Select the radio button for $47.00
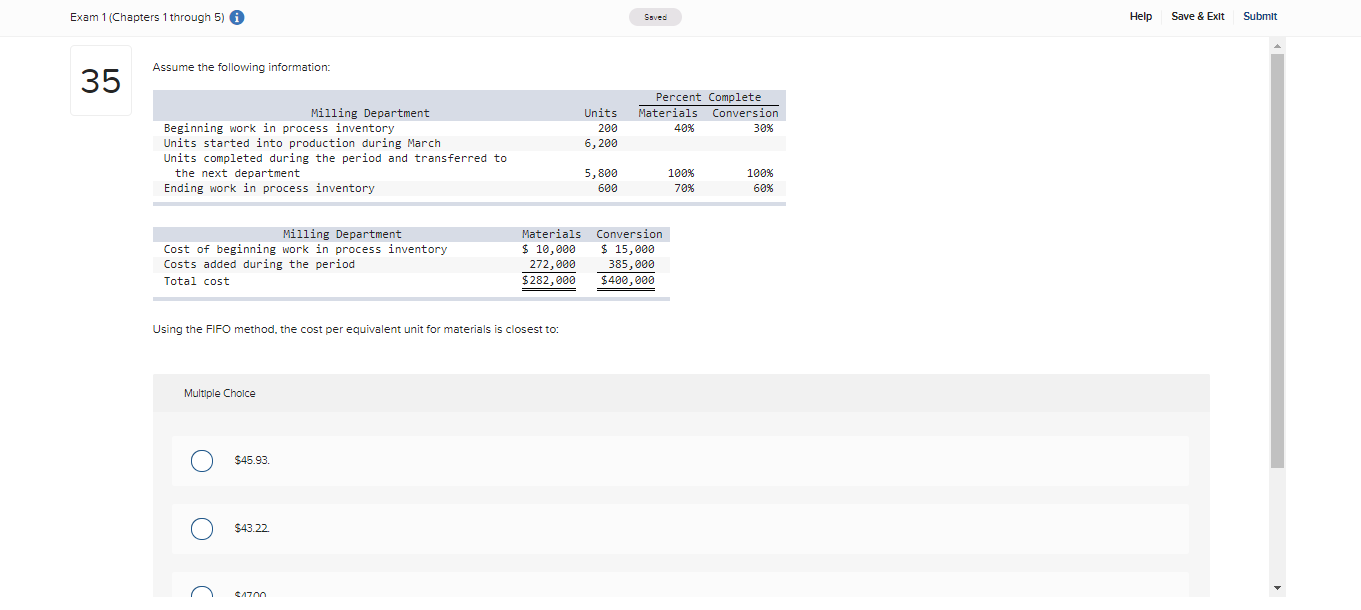The image size is (1361, 610). [202, 593]
